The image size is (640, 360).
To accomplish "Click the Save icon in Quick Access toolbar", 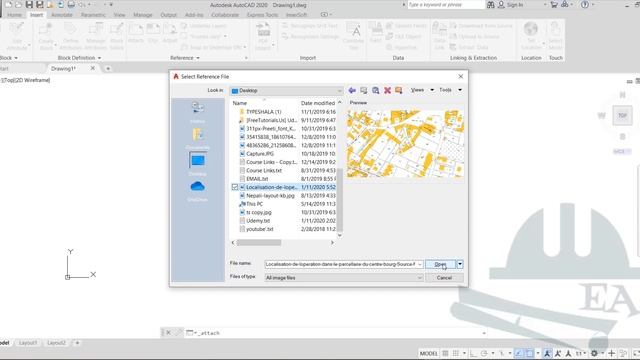I will 29,4.
